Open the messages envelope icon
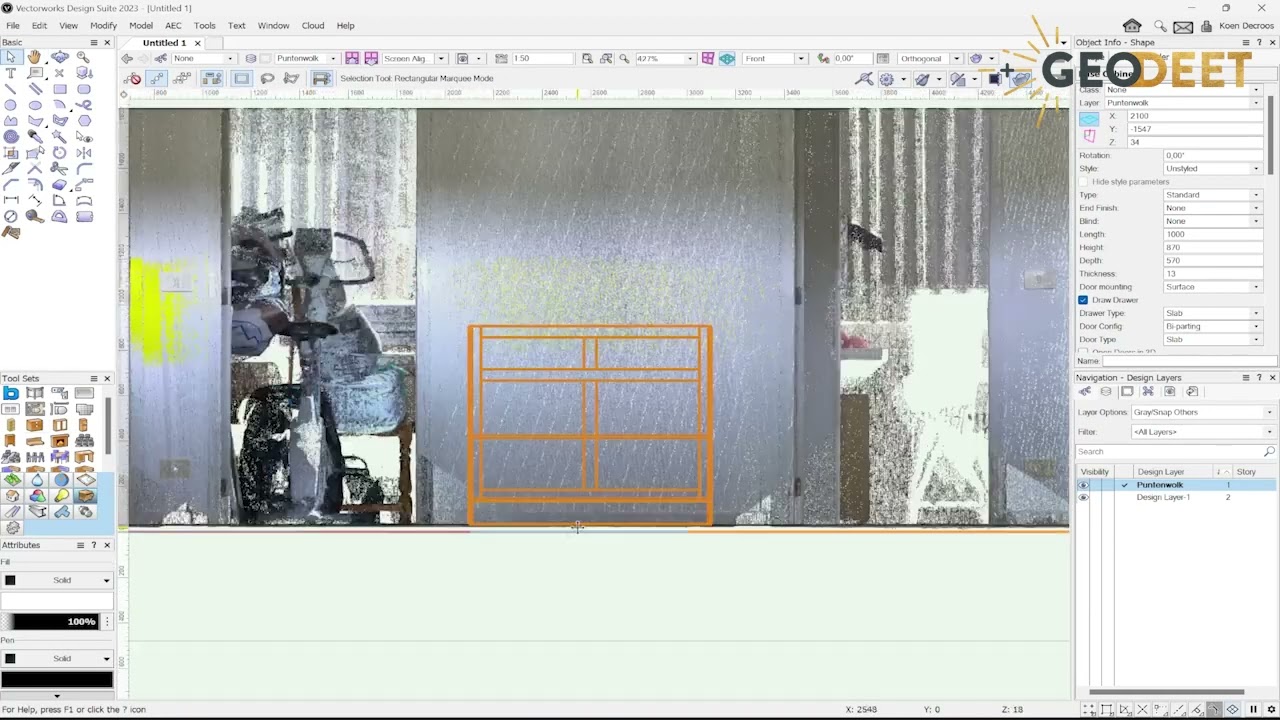This screenshot has width=1280, height=720. click(1183, 26)
